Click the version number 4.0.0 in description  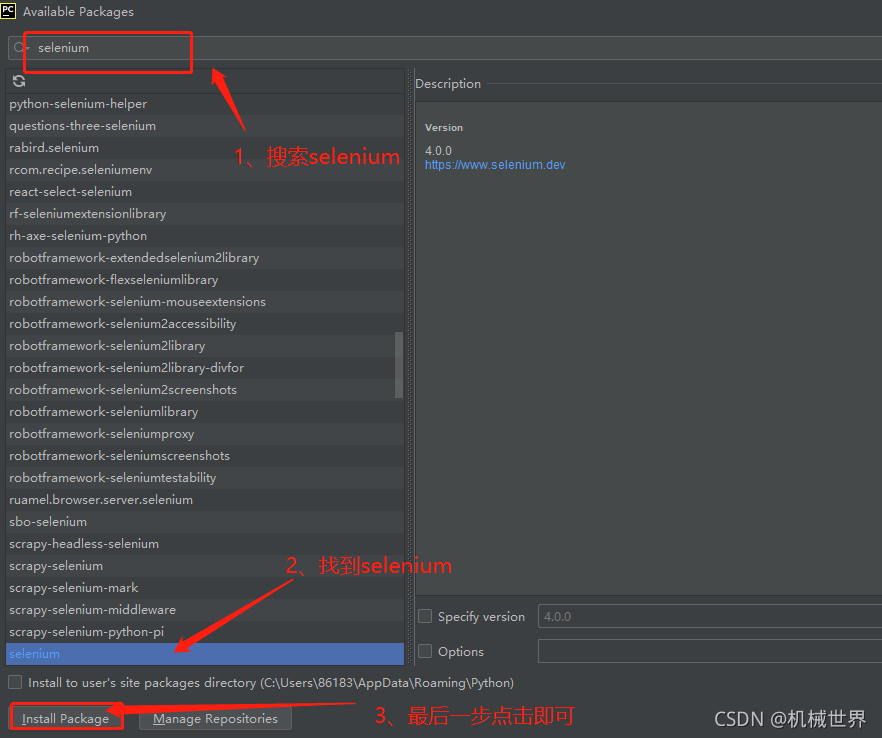click(x=438, y=151)
